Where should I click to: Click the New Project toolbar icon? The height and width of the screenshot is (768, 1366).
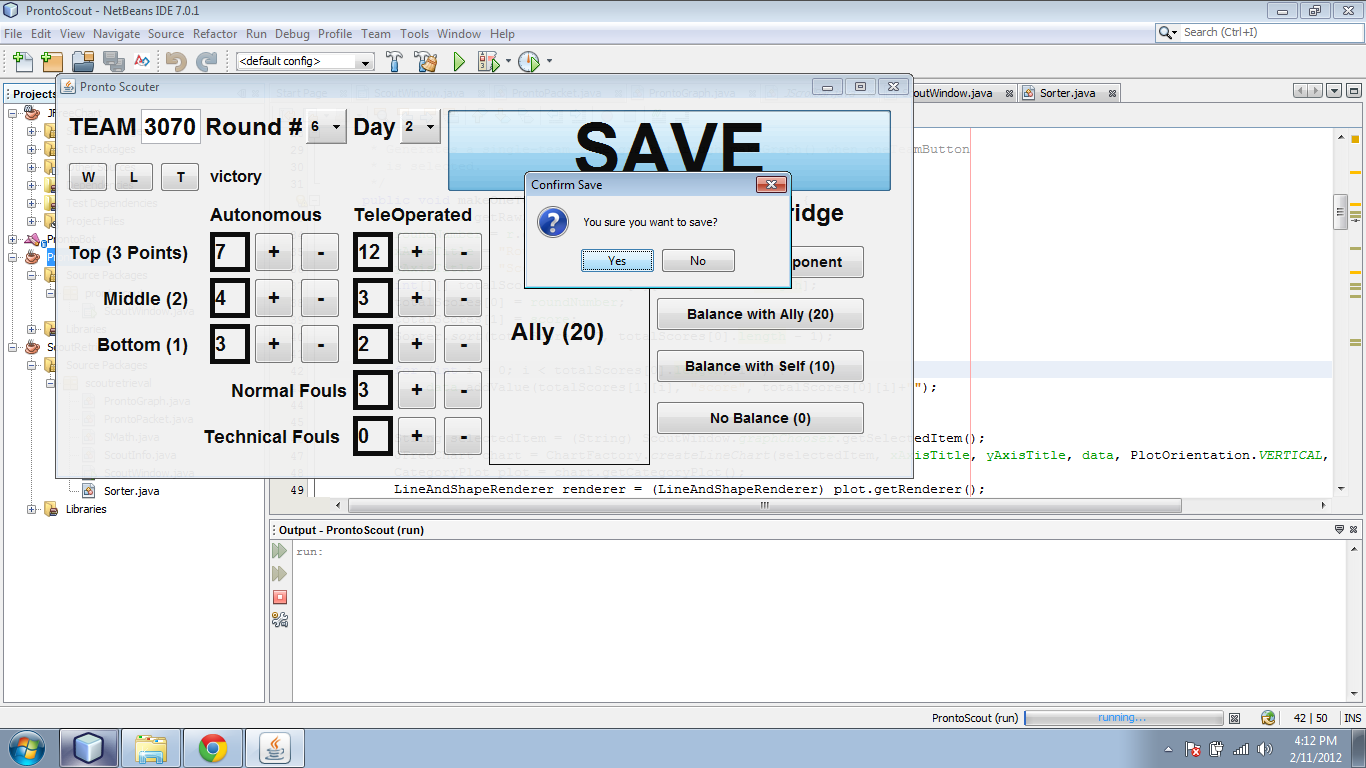click(51, 62)
